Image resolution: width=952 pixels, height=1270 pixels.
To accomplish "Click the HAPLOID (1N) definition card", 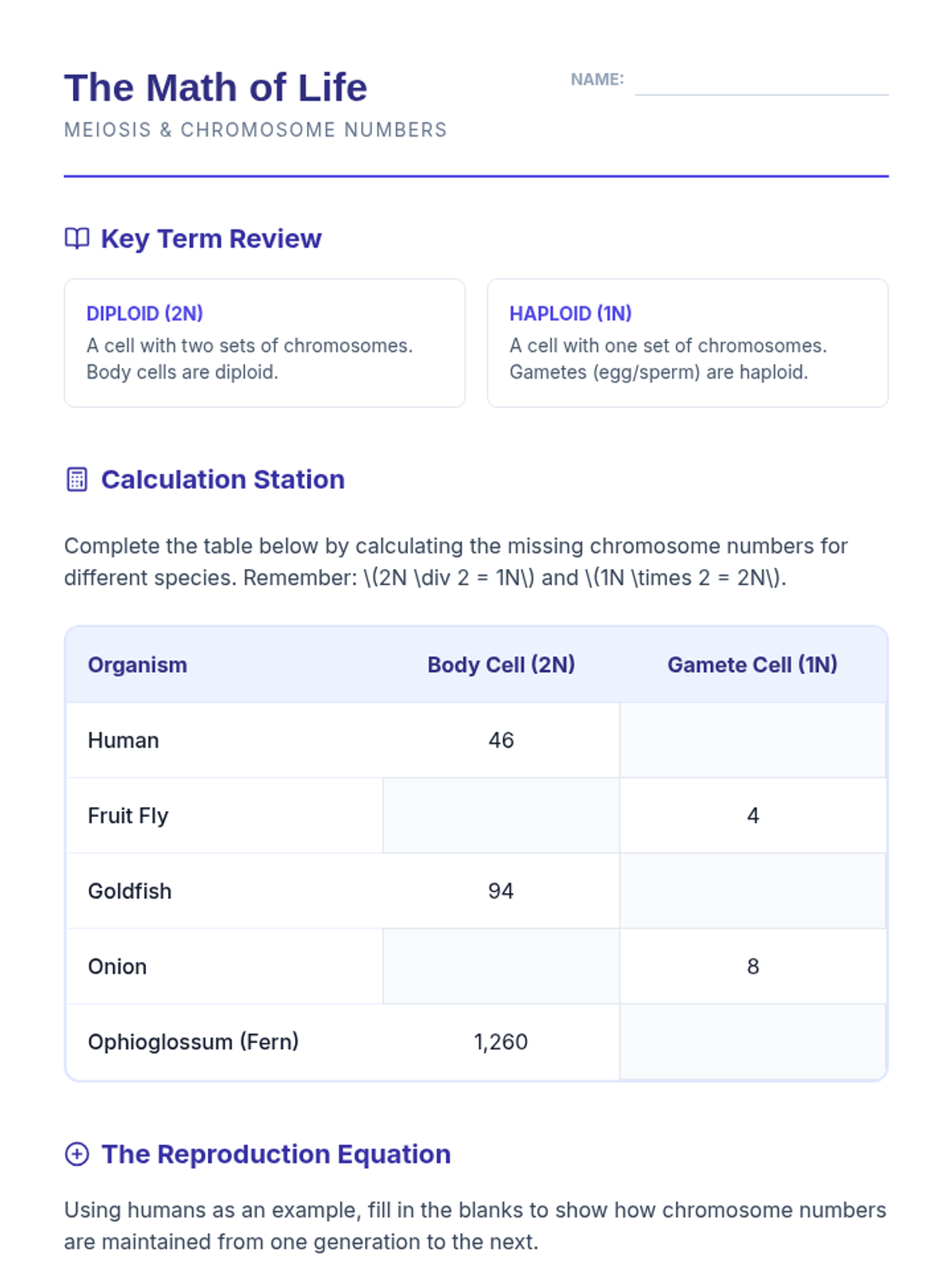I will click(x=687, y=343).
